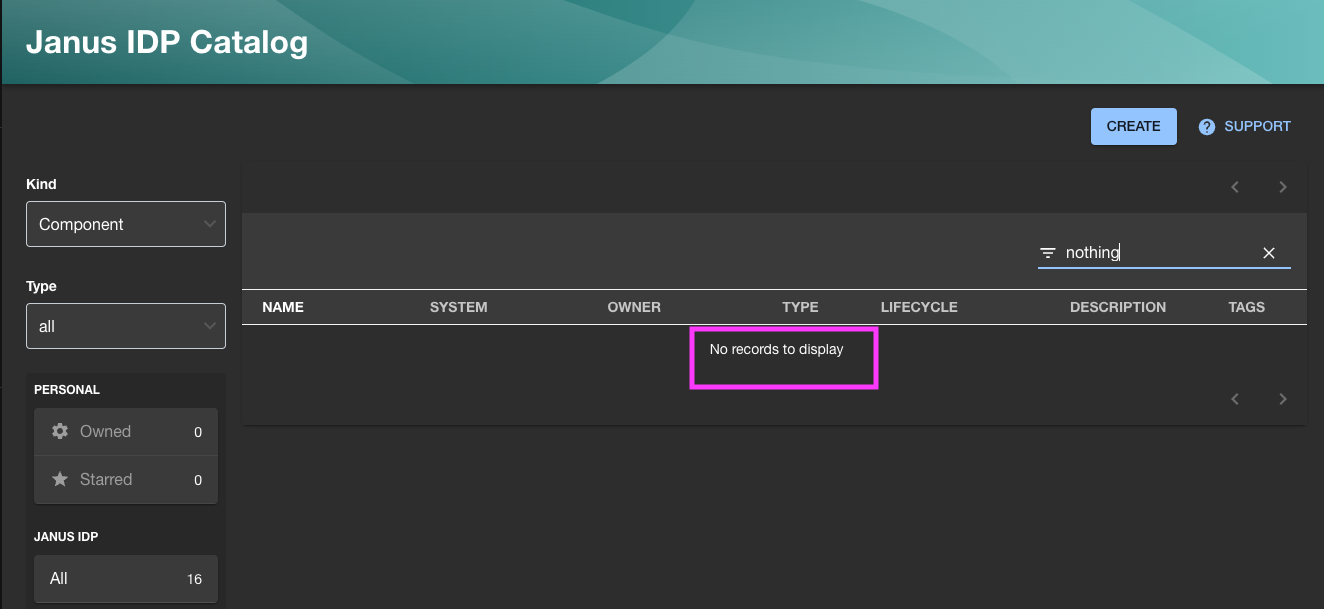Image resolution: width=1324 pixels, height=609 pixels.
Task: Sort the table by the OWNER column
Action: point(634,307)
